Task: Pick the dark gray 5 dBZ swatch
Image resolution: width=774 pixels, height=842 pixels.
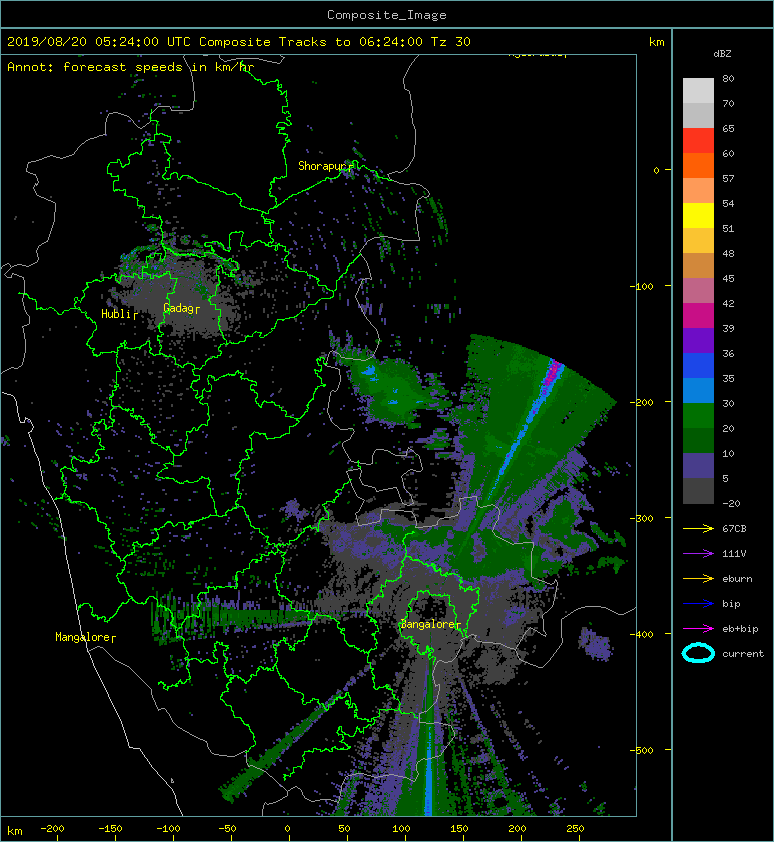Action: 698,490
